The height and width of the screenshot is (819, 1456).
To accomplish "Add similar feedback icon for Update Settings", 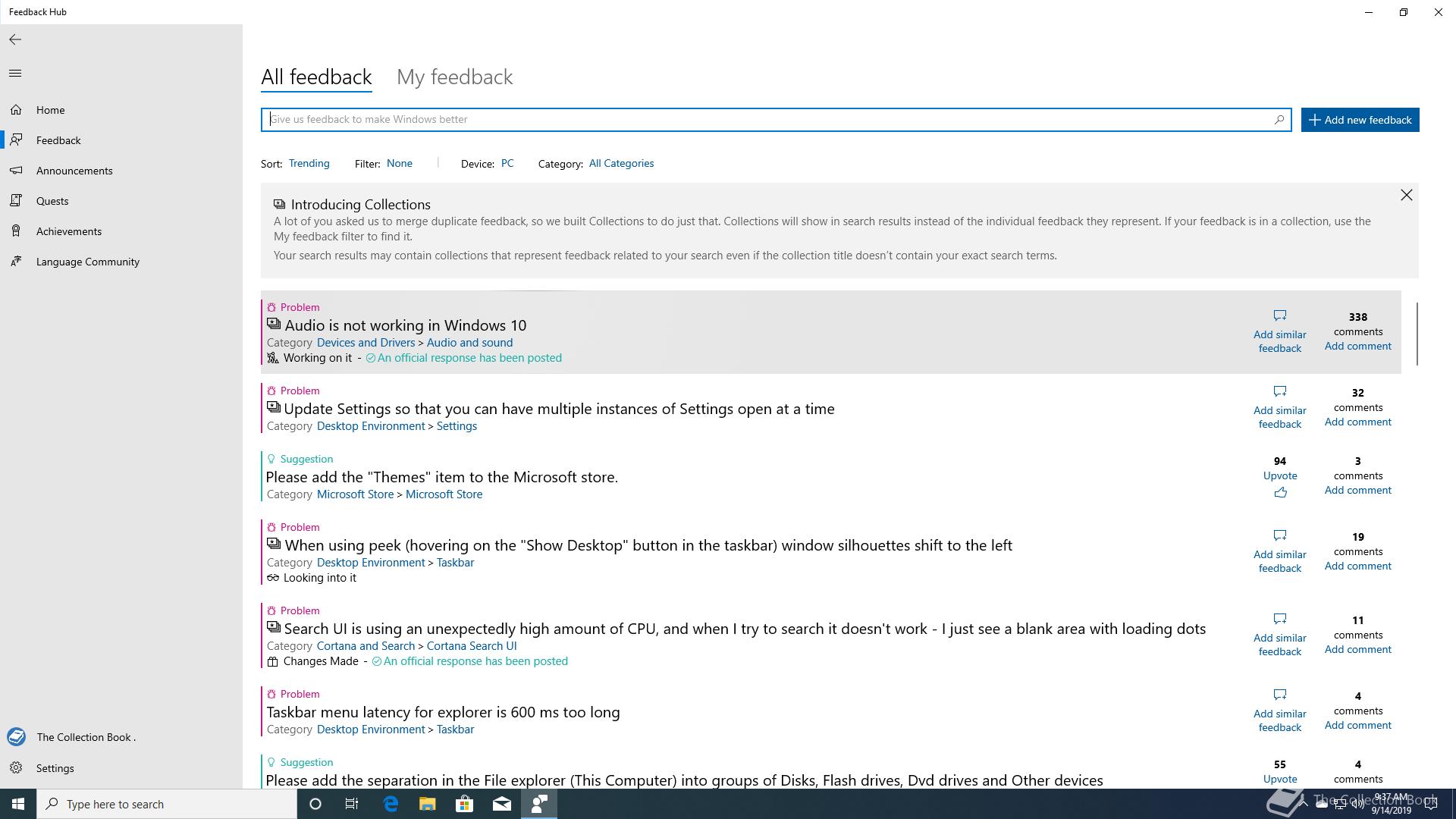I will click(1280, 391).
